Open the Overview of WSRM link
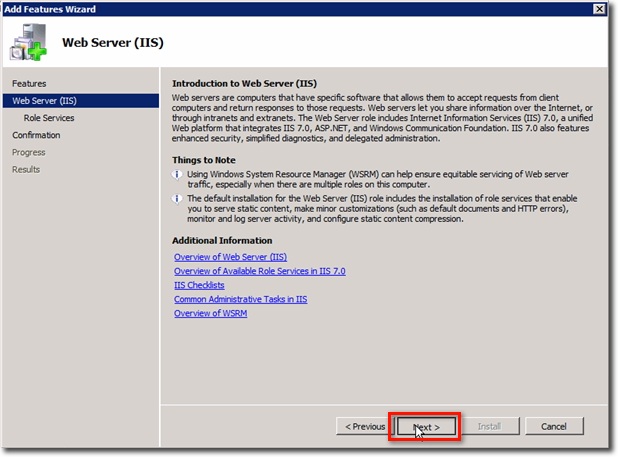The image size is (619, 458). click(x=210, y=313)
